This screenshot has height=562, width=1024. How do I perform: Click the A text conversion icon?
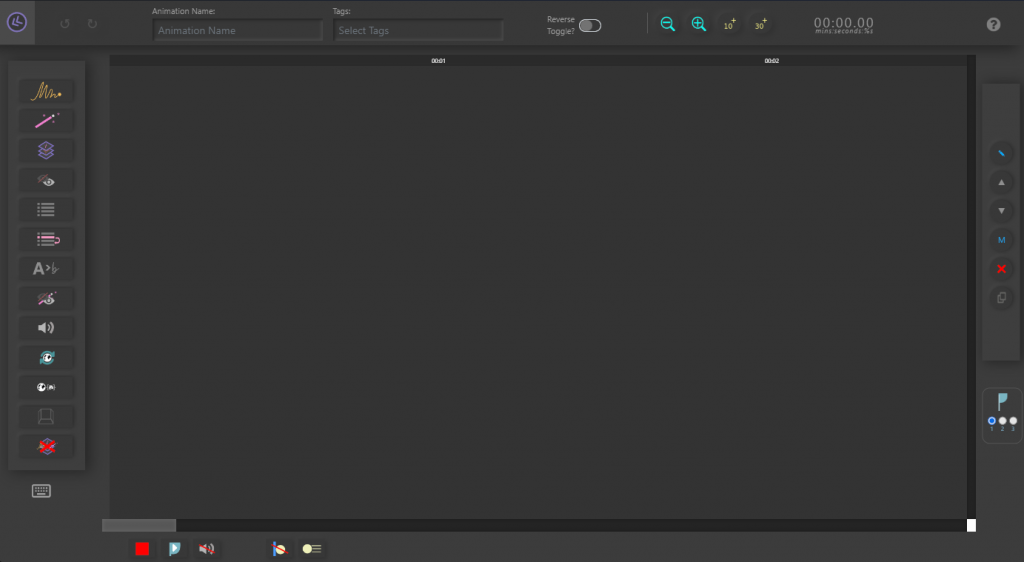click(x=46, y=269)
